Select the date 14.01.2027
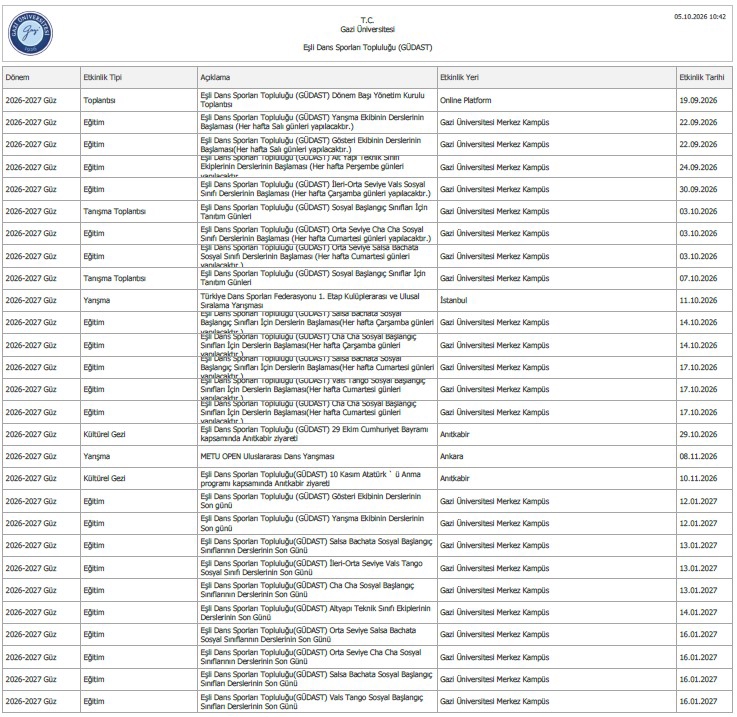The width and height of the screenshot is (737, 717). 698,612
